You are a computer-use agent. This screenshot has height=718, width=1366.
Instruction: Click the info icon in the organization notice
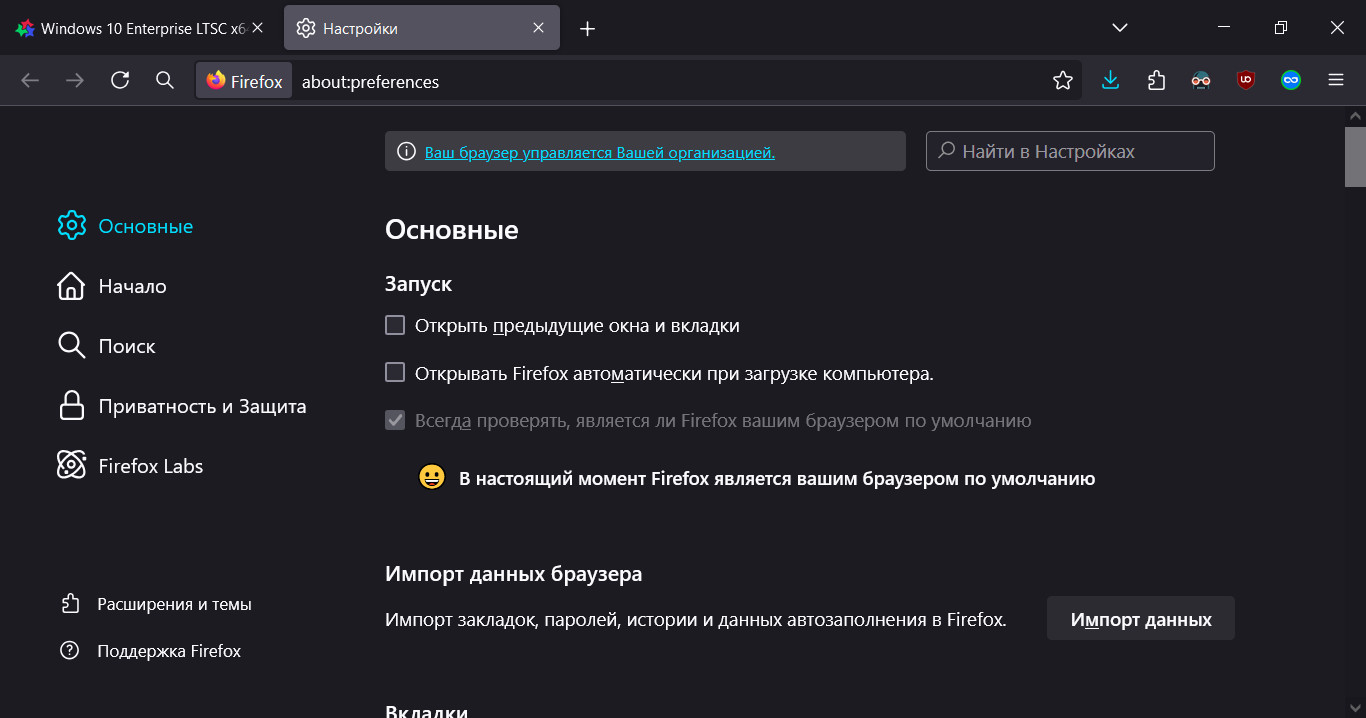click(x=406, y=152)
